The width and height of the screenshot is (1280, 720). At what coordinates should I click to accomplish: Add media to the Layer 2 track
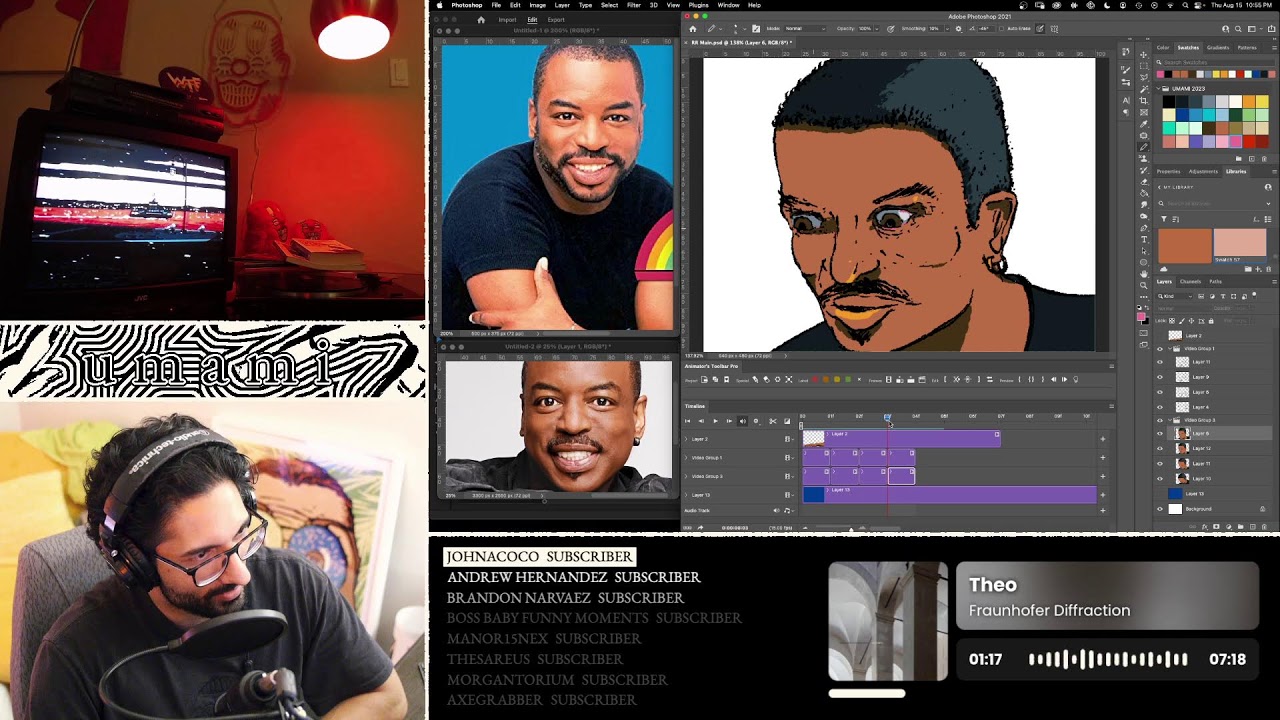[1103, 439]
